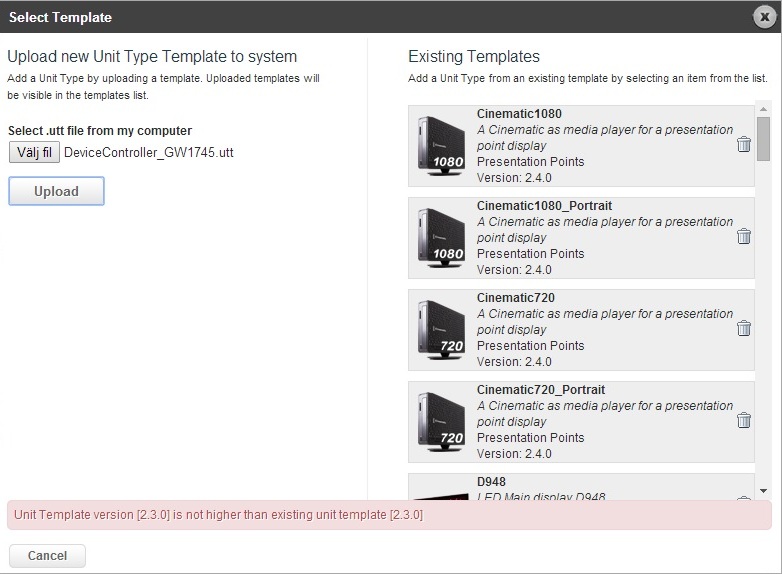Delete the Cinematic1080 template

743,145
